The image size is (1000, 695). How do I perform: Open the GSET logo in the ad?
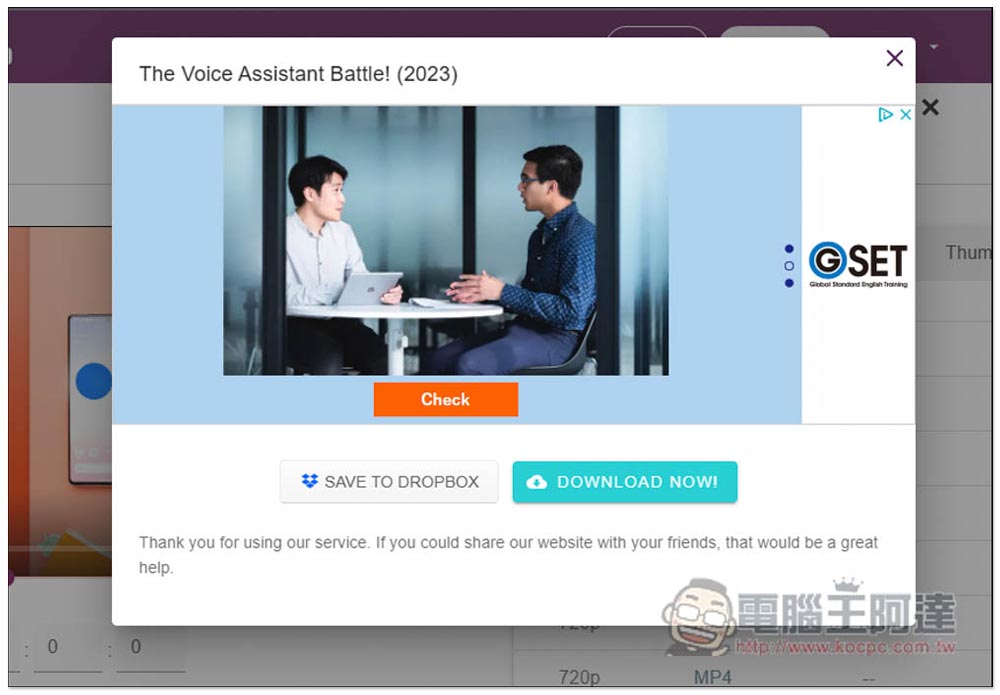click(x=858, y=264)
